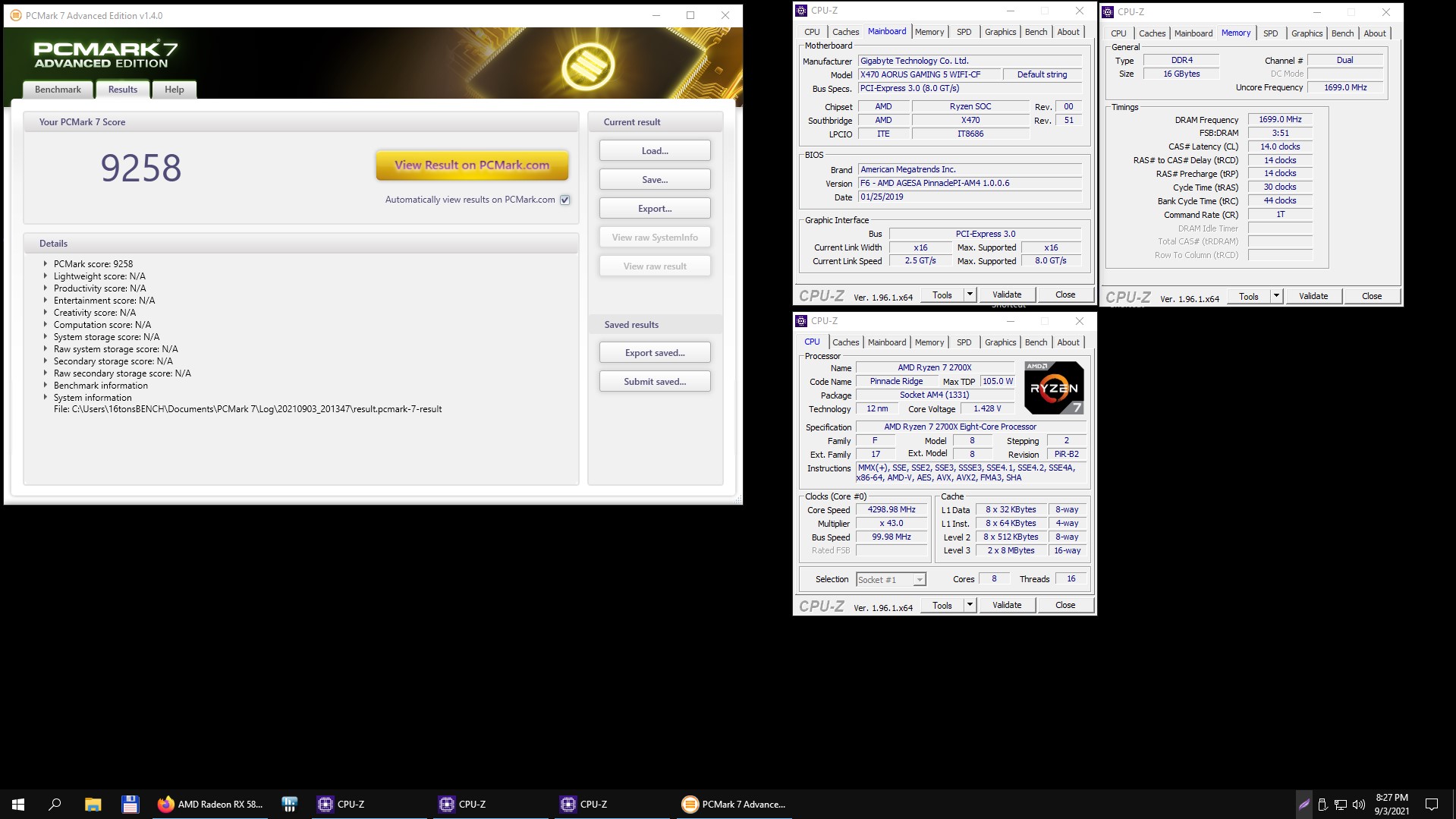Expand the System information row
Screen dimensions: 1456x819
point(45,397)
